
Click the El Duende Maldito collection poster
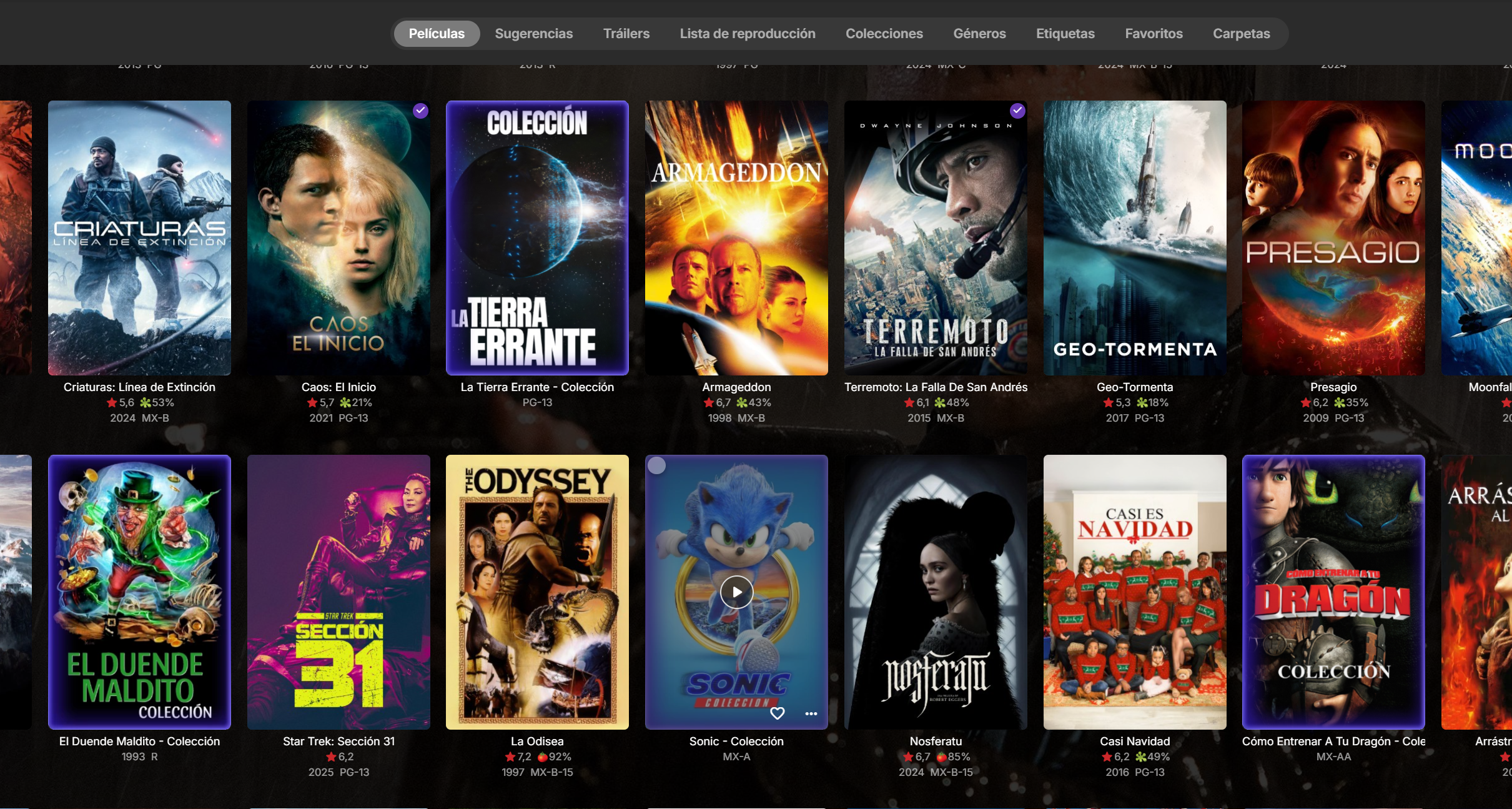(x=139, y=592)
